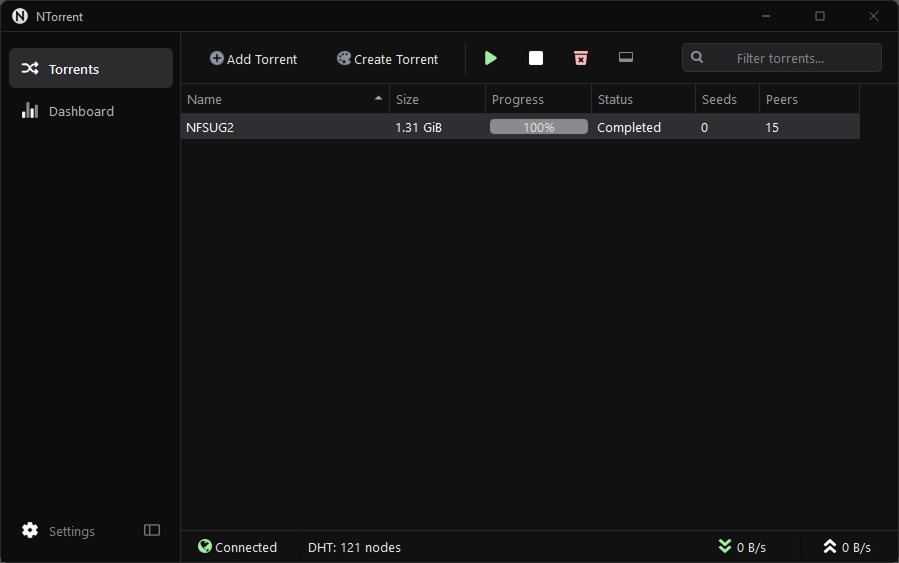Image resolution: width=899 pixels, height=563 pixels.
Task: Click the magnifier search icon
Action: tap(697, 57)
